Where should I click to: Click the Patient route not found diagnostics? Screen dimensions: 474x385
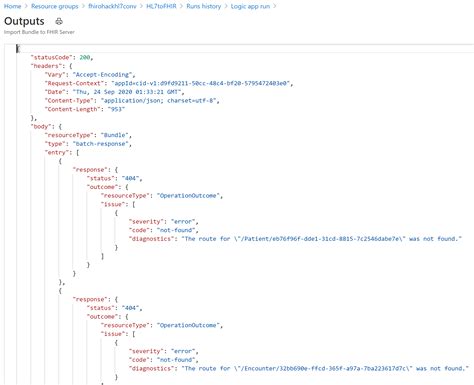(x=295, y=239)
